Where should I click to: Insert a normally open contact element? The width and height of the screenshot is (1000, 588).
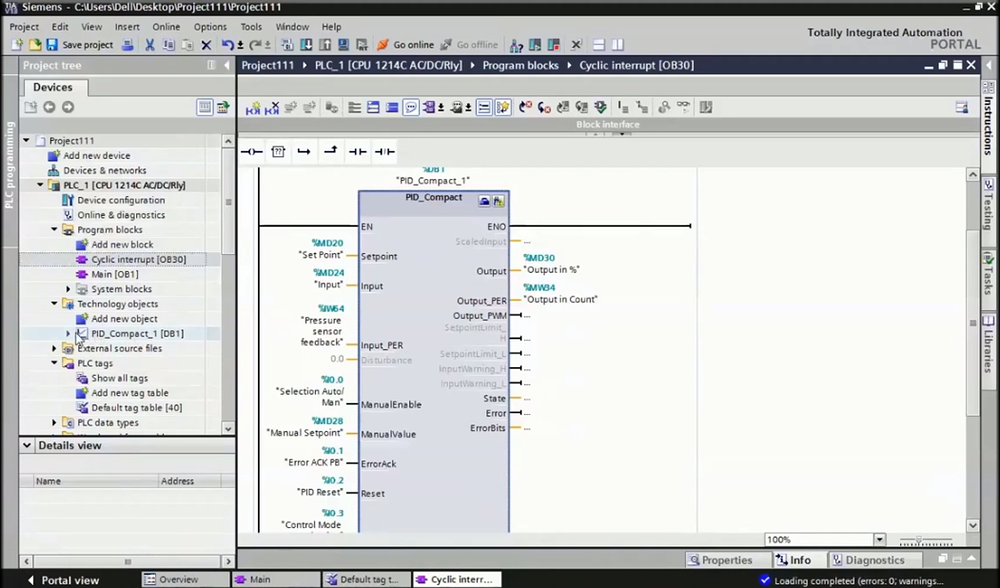click(x=357, y=151)
